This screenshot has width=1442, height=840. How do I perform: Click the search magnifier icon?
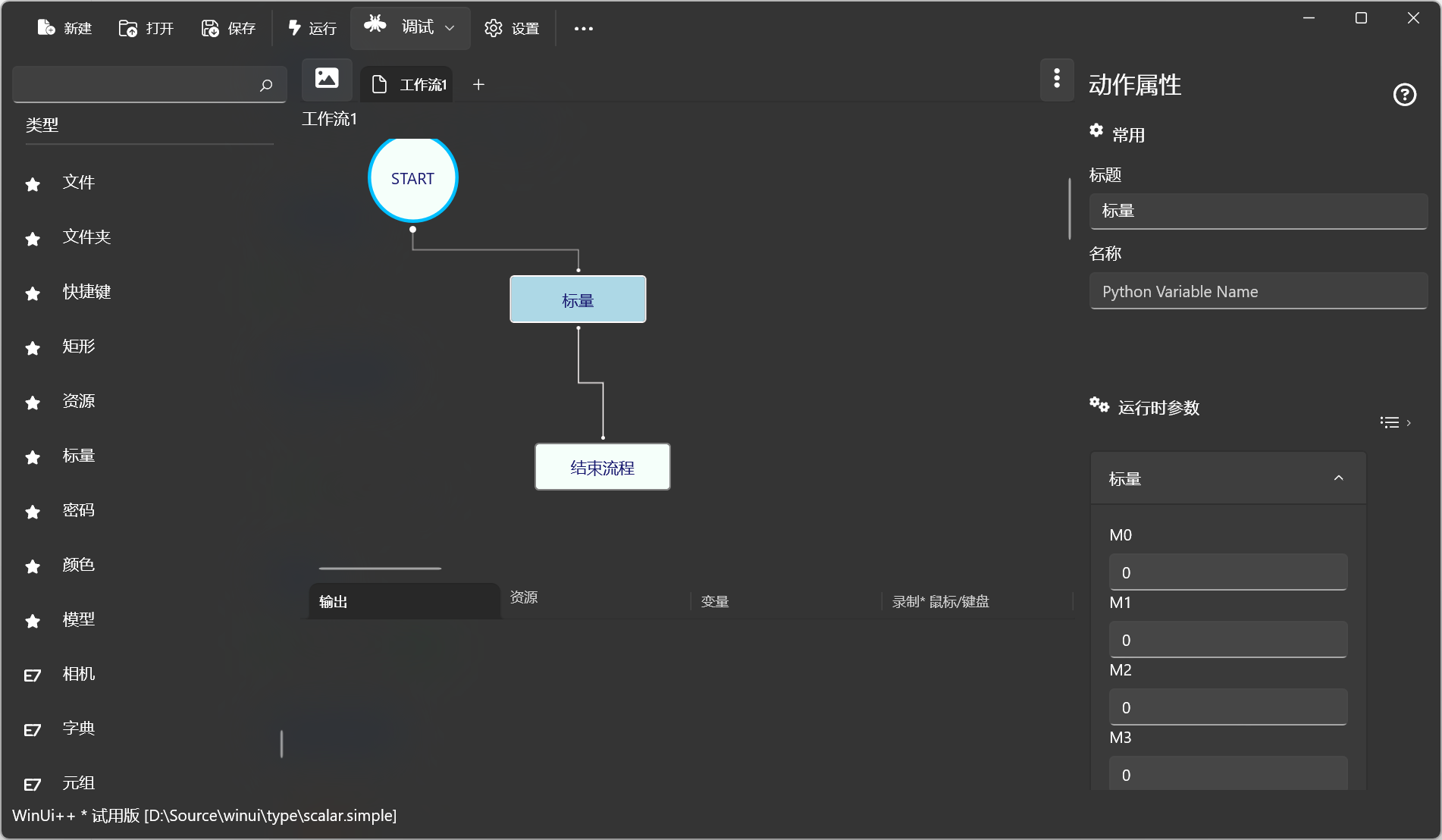(x=266, y=85)
